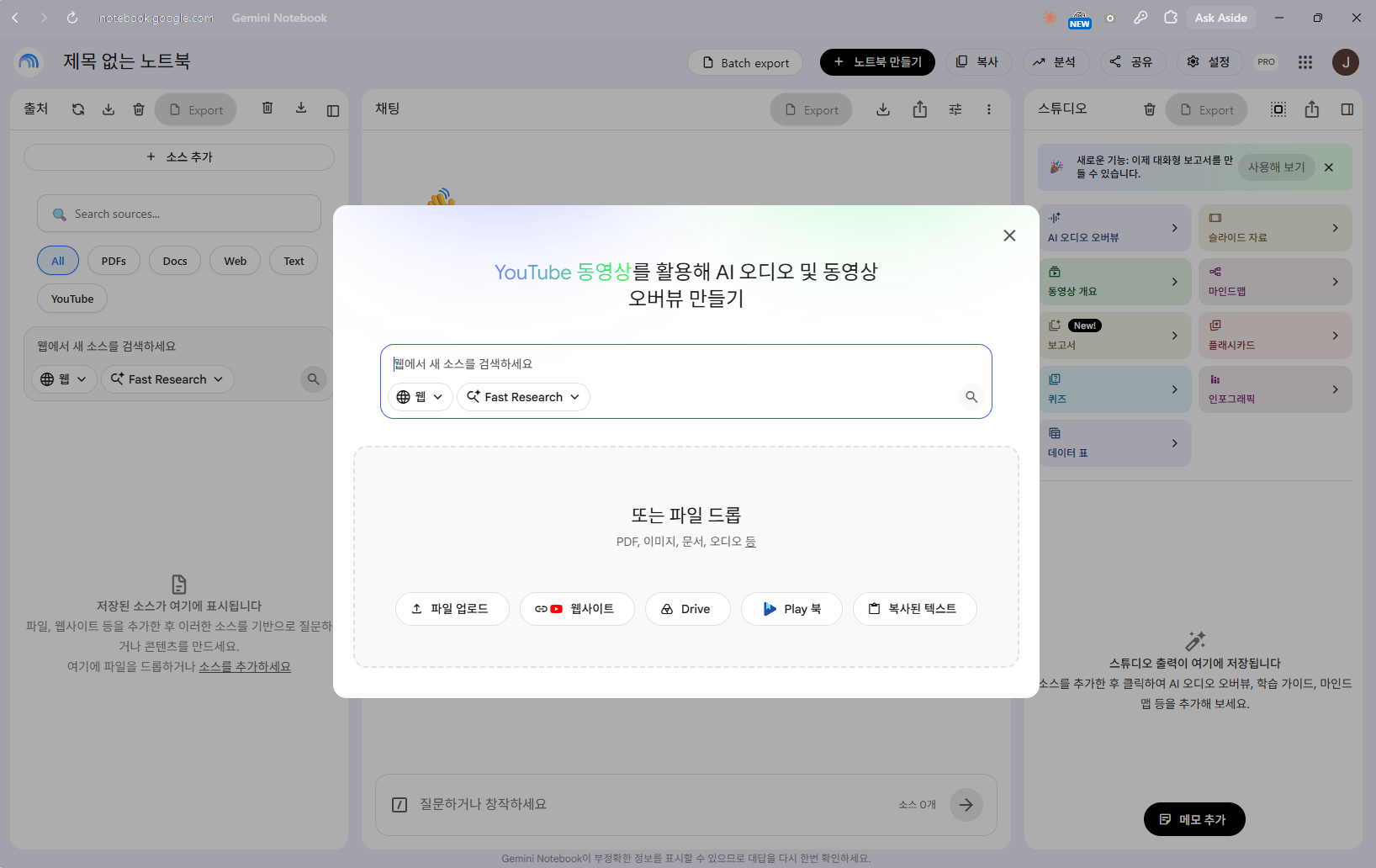This screenshot has height=868, width=1376.
Task: Select the Web source filter chip
Action: pos(236,261)
